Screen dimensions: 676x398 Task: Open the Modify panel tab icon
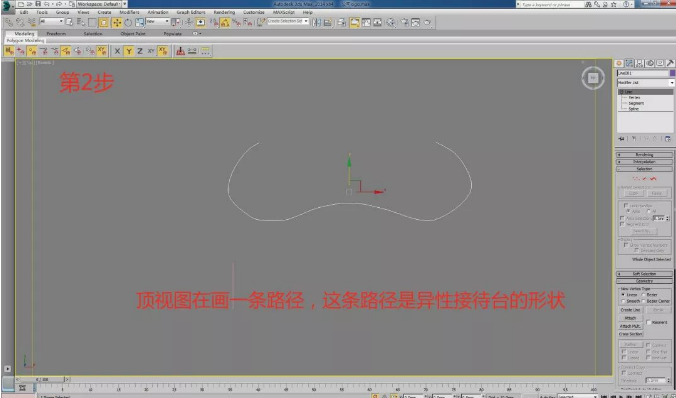(x=629, y=63)
